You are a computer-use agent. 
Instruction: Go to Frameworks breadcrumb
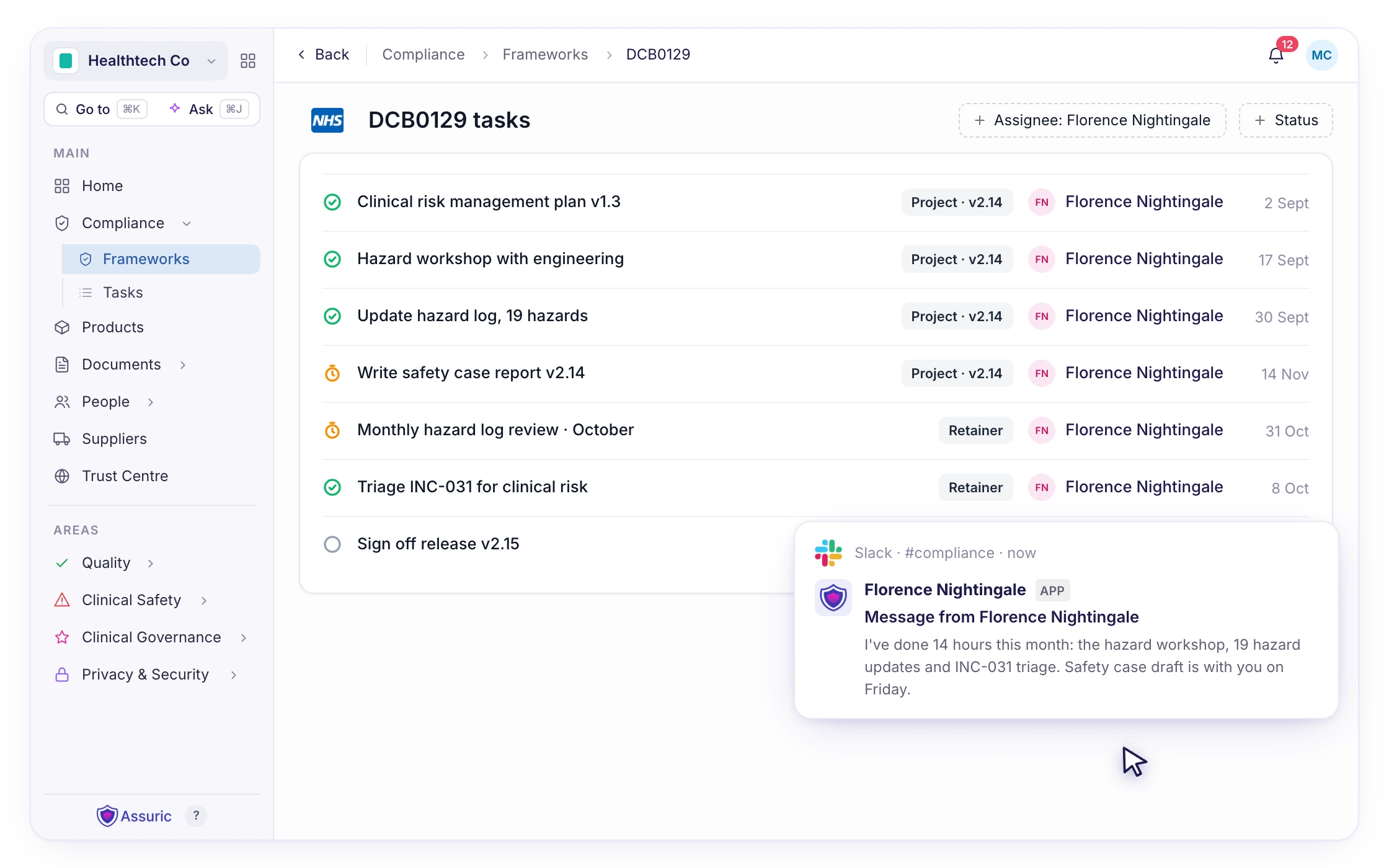coord(545,55)
